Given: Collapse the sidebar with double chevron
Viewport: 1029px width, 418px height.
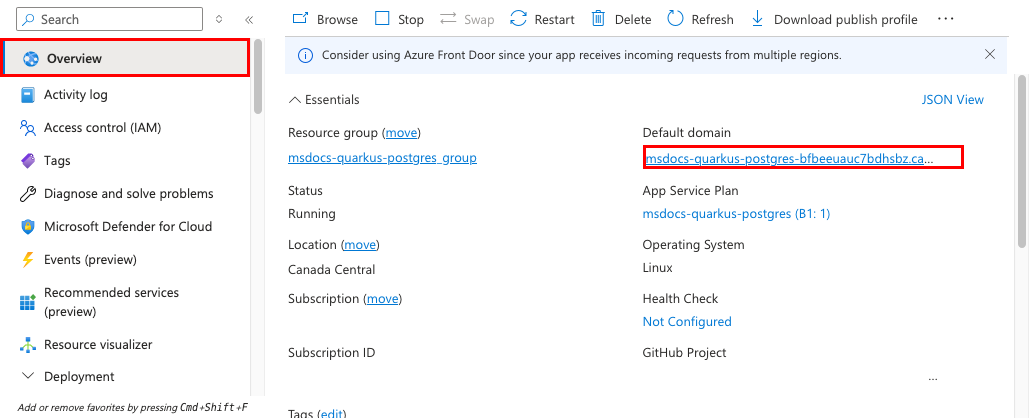Looking at the screenshot, I should click(x=249, y=20).
